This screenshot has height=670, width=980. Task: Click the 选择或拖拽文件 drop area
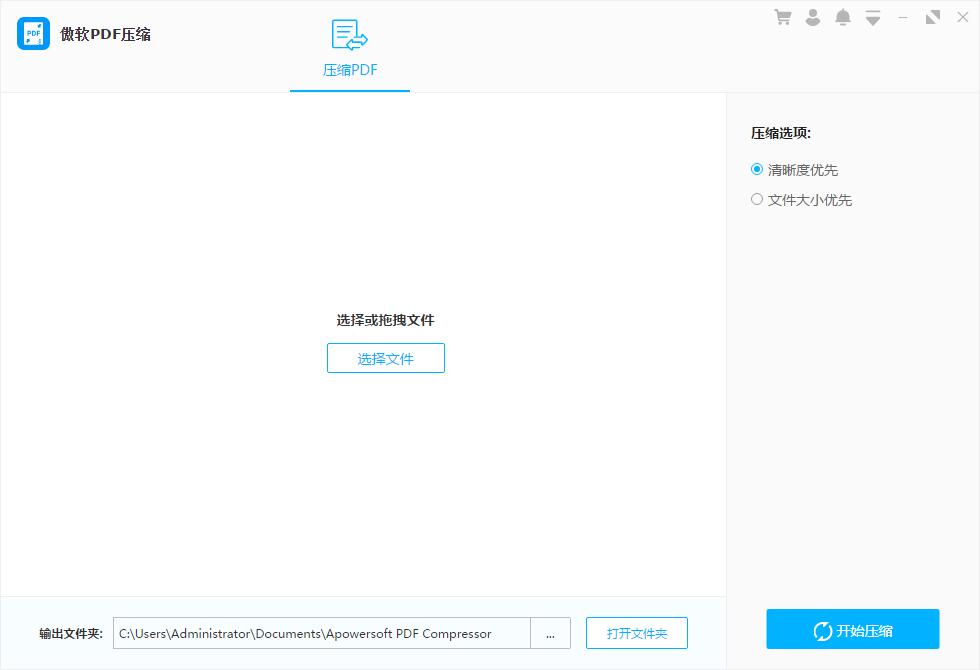[x=385, y=320]
